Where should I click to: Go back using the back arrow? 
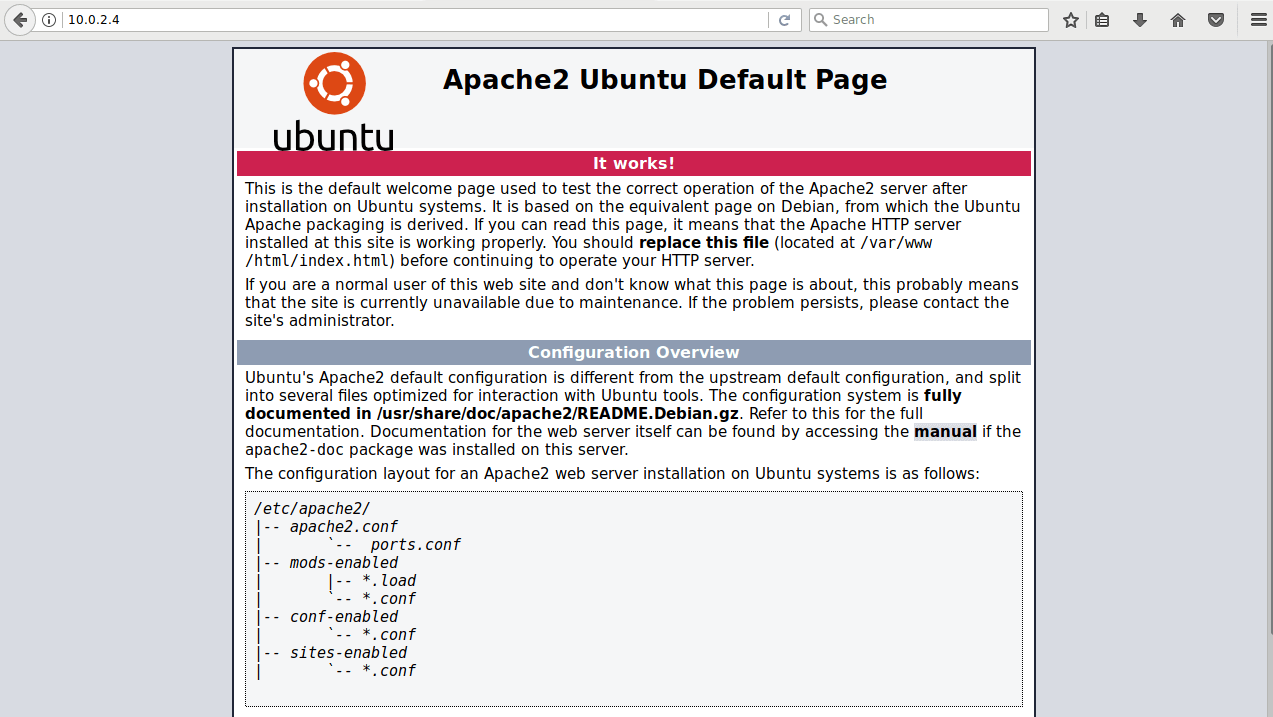pos(20,20)
